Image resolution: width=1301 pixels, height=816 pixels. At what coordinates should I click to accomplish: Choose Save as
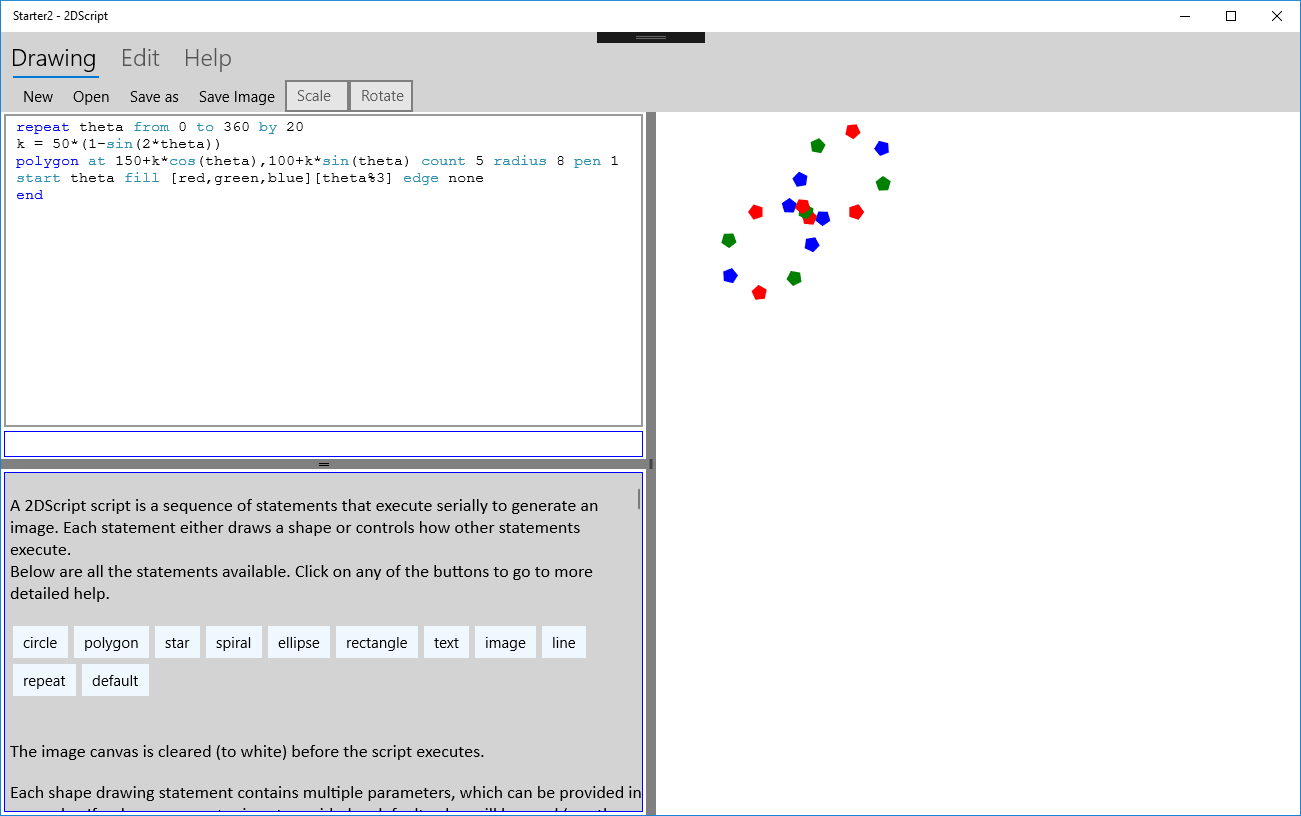click(x=154, y=97)
